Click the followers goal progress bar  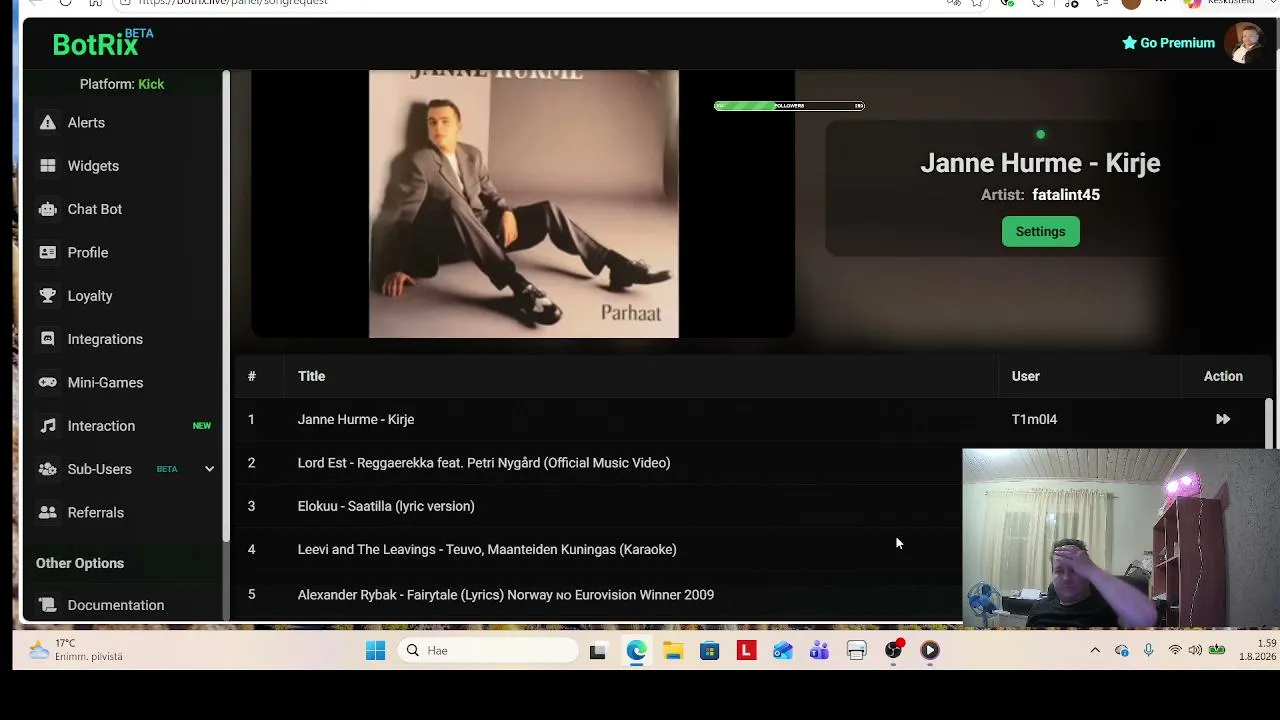coord(789,106)
